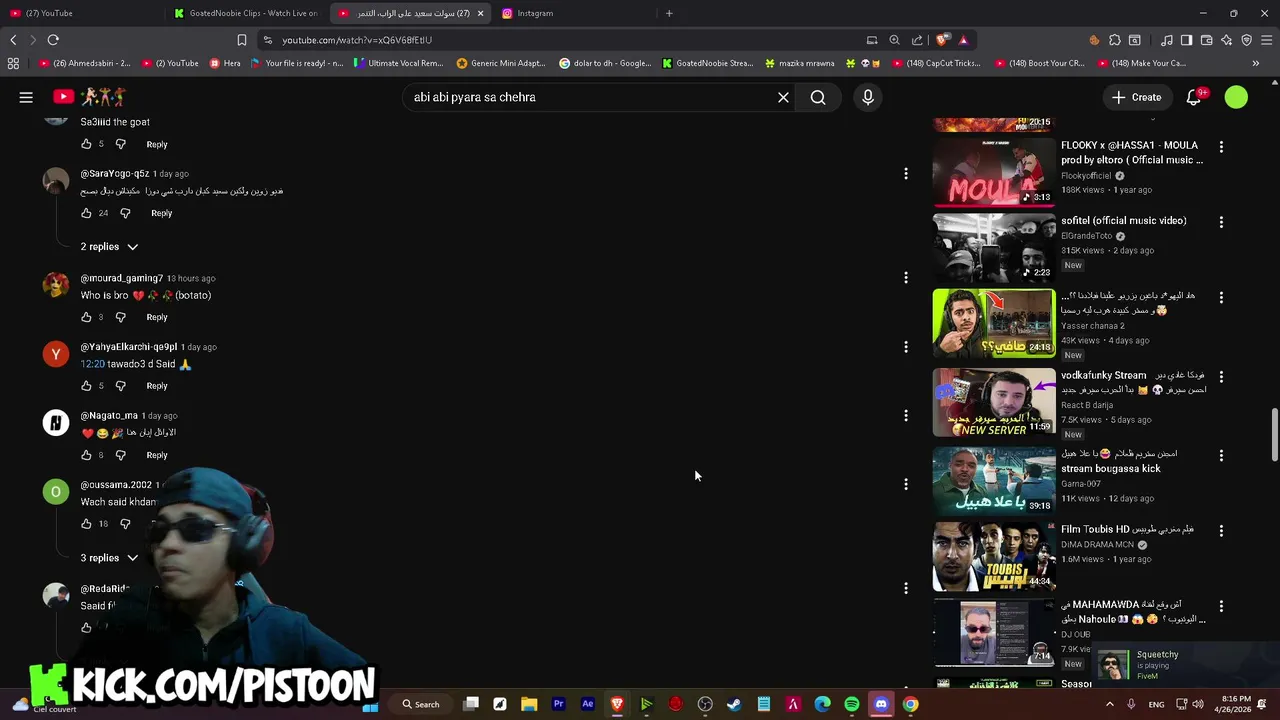
Task: Open Film Toubis HD thumbnail
Action: point(994,557)
